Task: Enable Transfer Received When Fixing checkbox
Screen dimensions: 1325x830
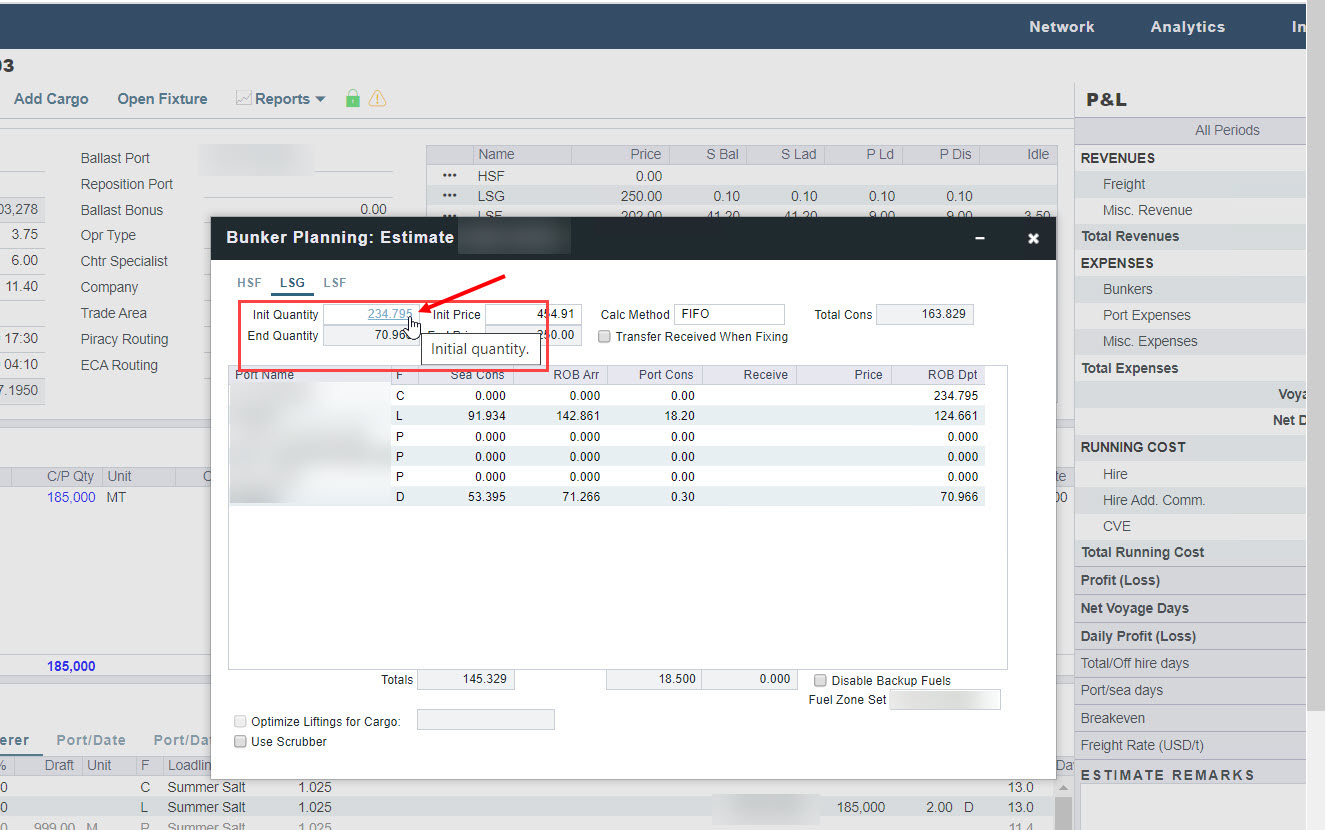Action: pos(605,337)
